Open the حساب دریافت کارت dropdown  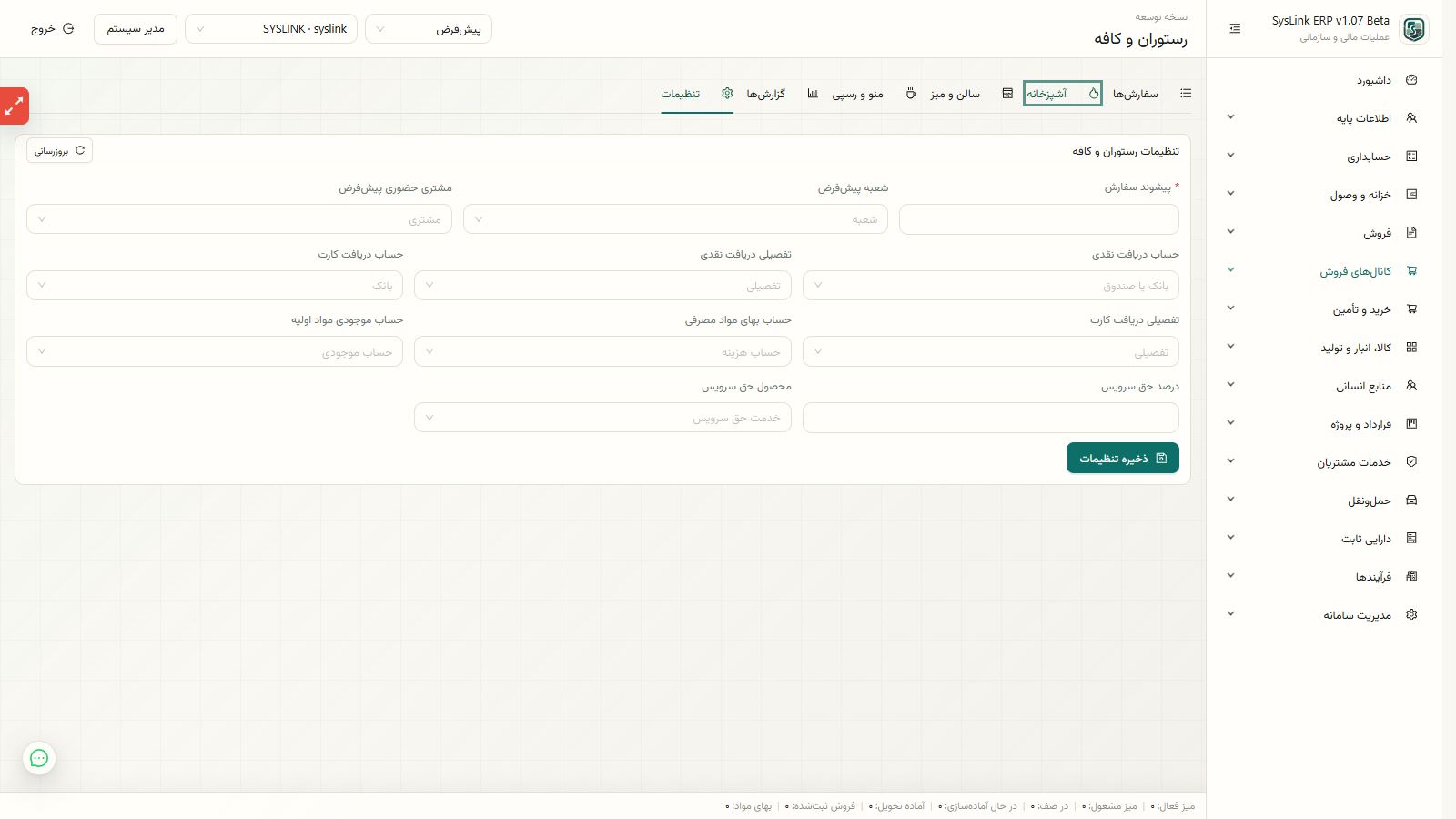215,286
